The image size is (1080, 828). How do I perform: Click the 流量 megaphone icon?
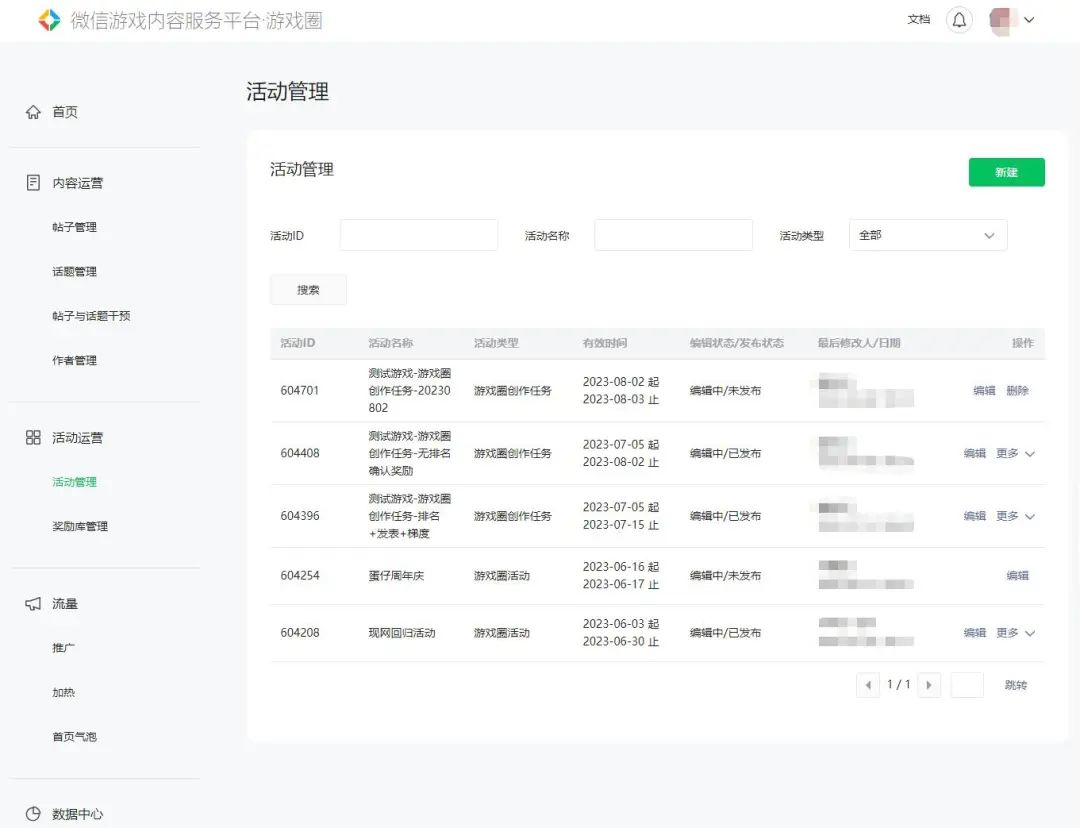point(32,603)
